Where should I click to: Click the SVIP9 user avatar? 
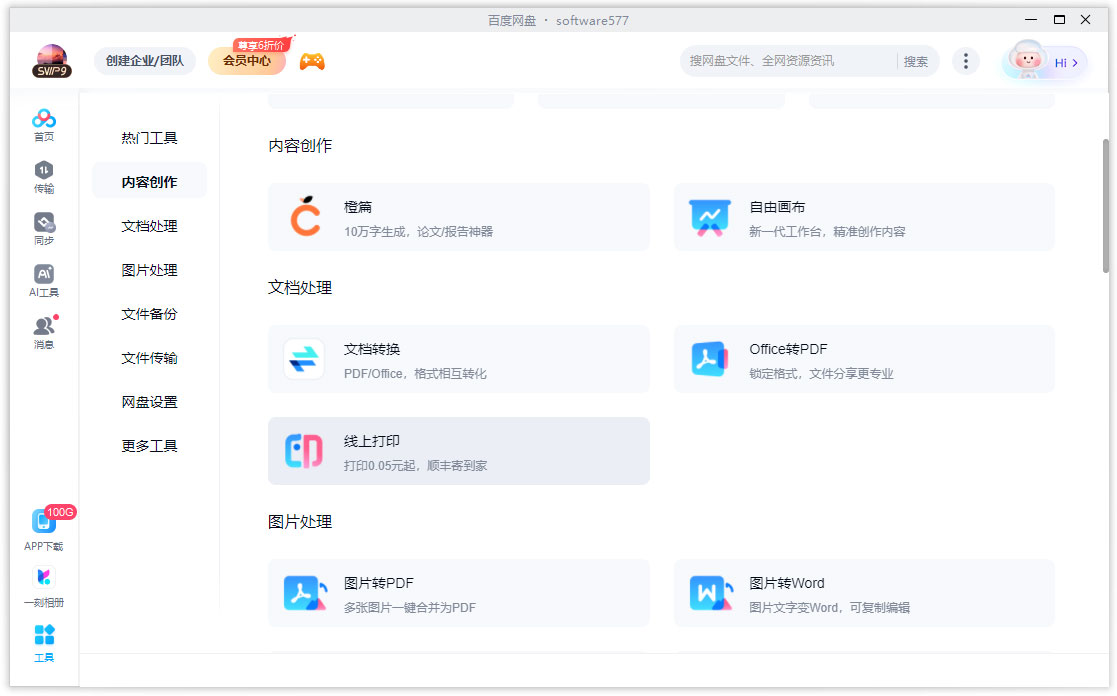(51, 61)
